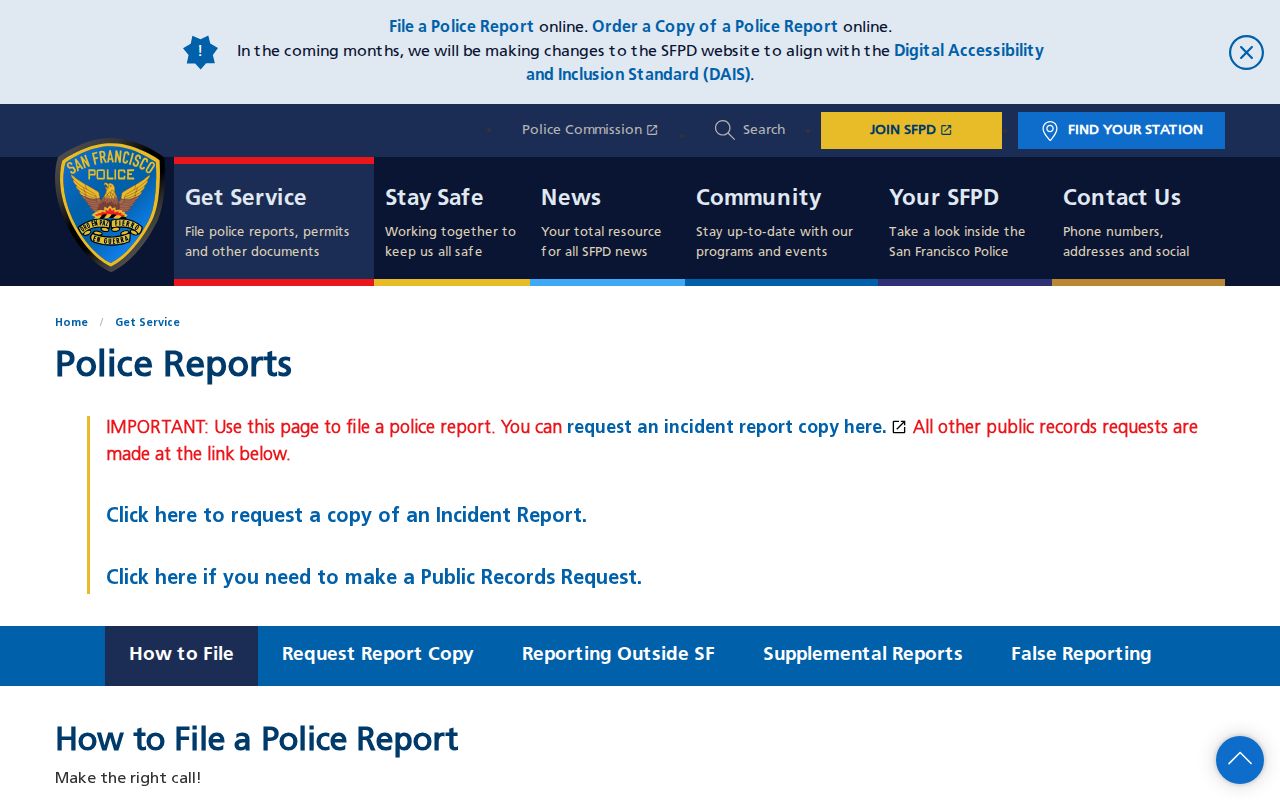Open the Contact Us menu
This screenshot has width=1280, height=800.
(1138, 221)
